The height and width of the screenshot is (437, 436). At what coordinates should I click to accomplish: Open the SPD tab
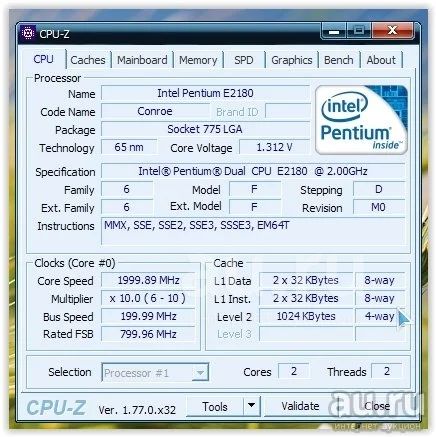click(244, 60)
